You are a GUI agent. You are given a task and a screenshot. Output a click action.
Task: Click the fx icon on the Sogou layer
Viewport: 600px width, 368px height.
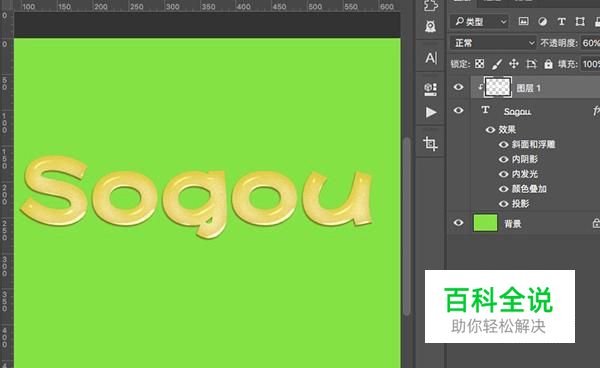point(596,111)
